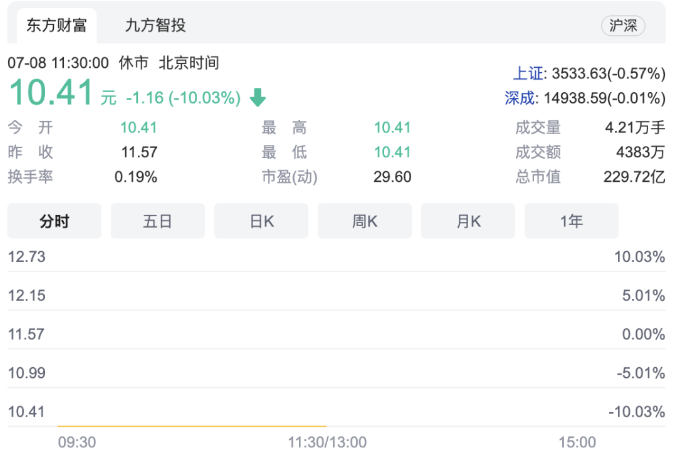This screenshot has width=676, height=459.
Task: Open the 上证 index link
Action: pyautogui.click(x=527, y=73)
